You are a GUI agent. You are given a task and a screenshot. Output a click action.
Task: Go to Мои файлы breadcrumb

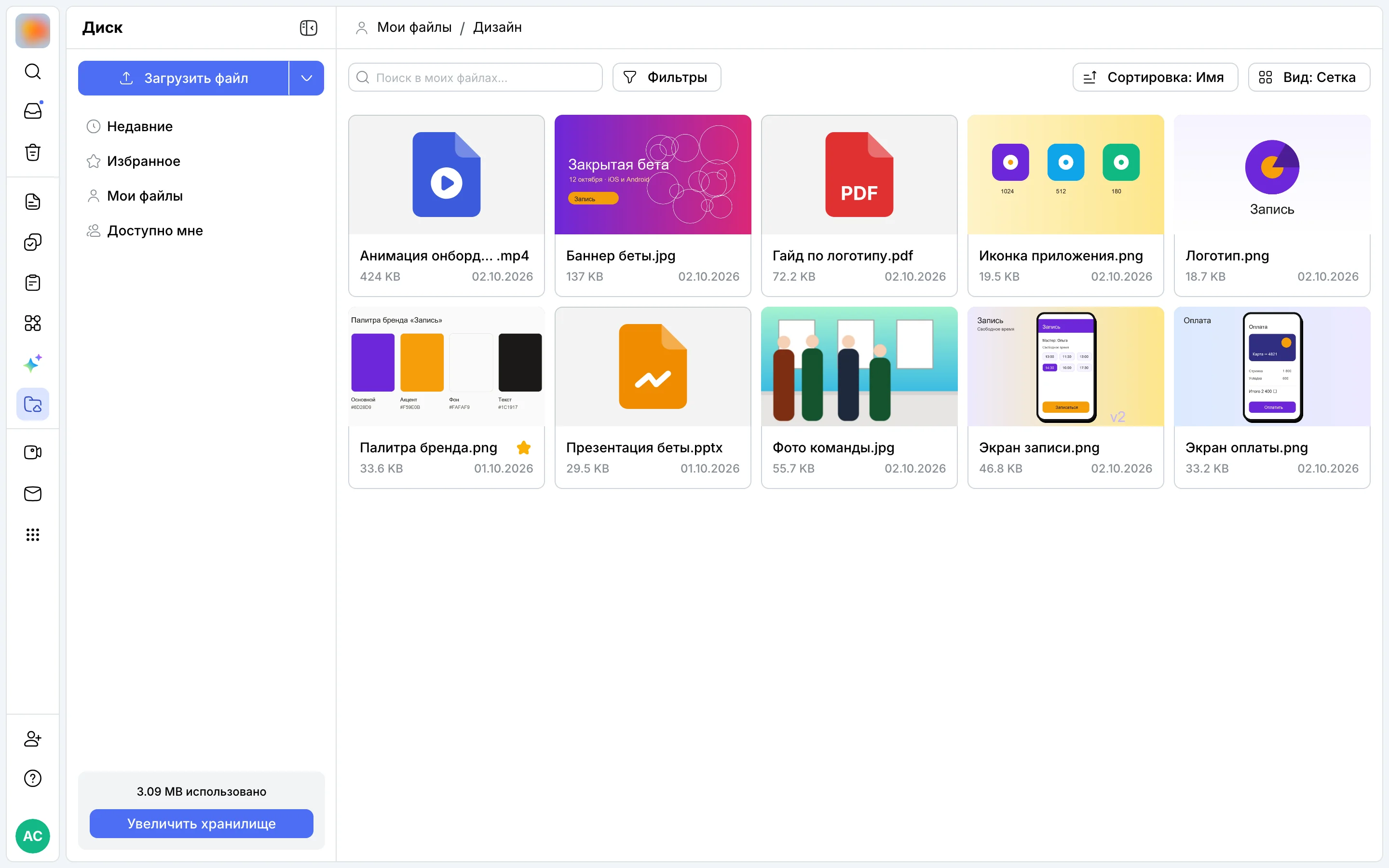[x=414, y=27]
